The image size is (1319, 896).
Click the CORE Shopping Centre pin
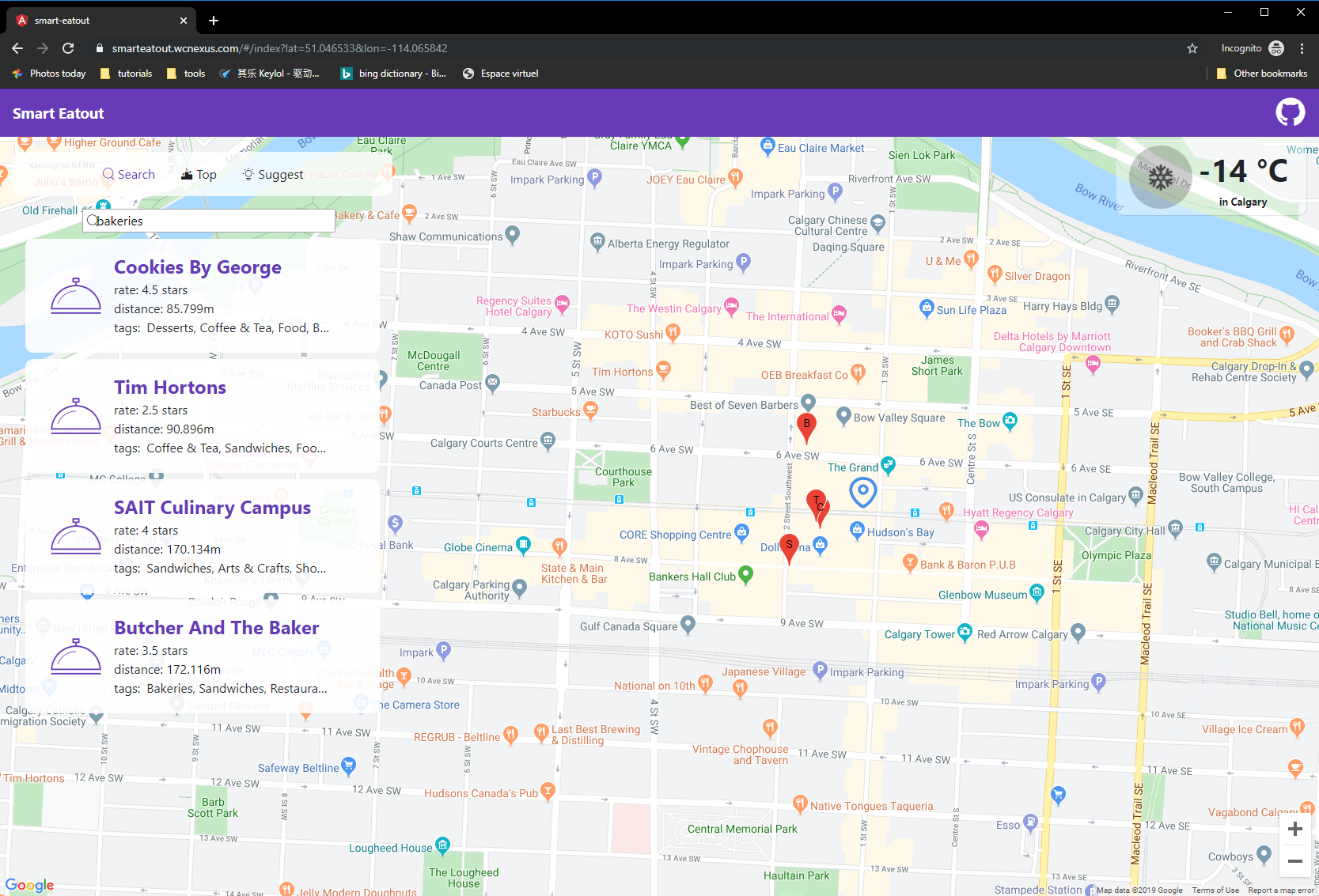pyautogui.click(x=741, y=532)
